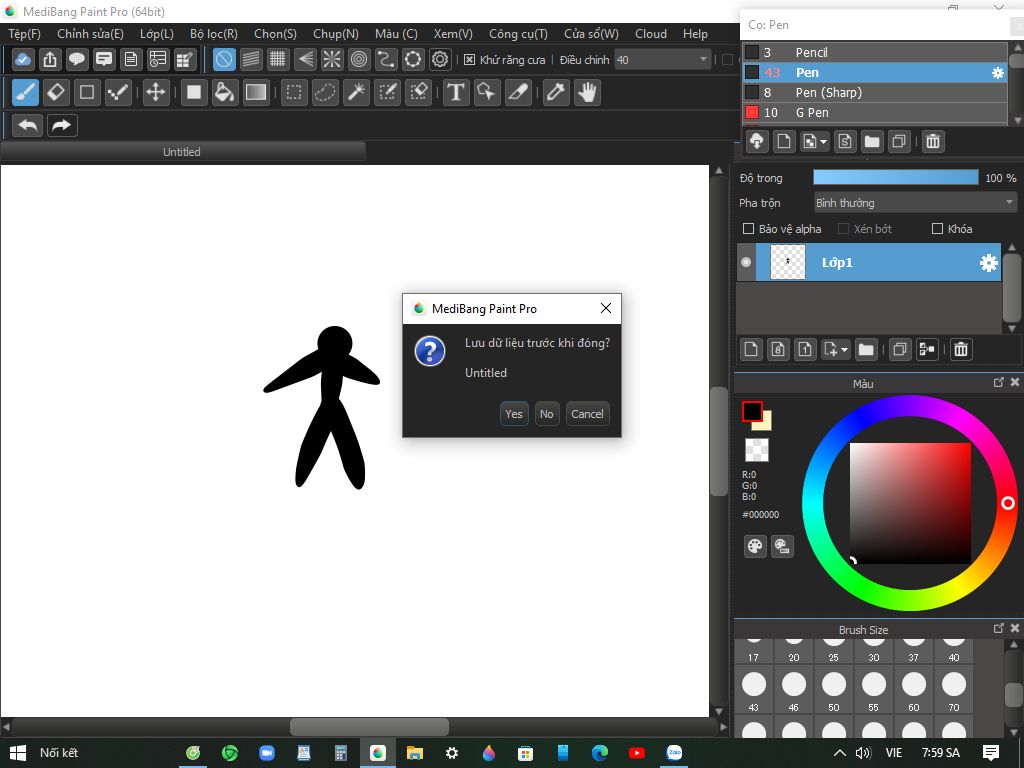Select the Move tool
Viewport: 1024px width, 768px height.
click(155, 93)
